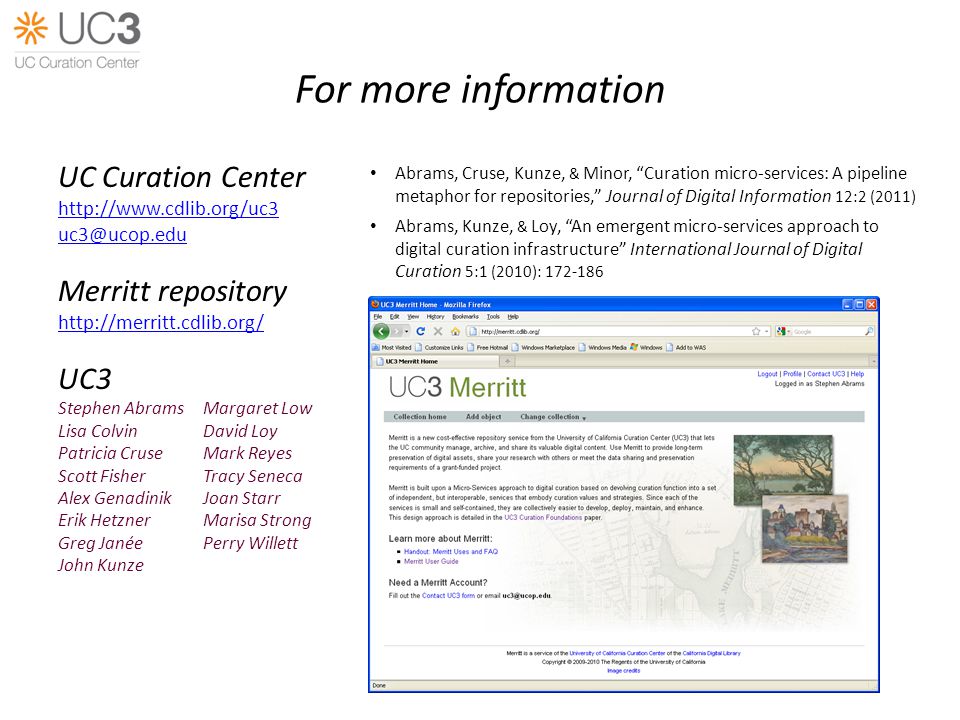Click the Profile link
960x720 pixels.
point(792,373)
